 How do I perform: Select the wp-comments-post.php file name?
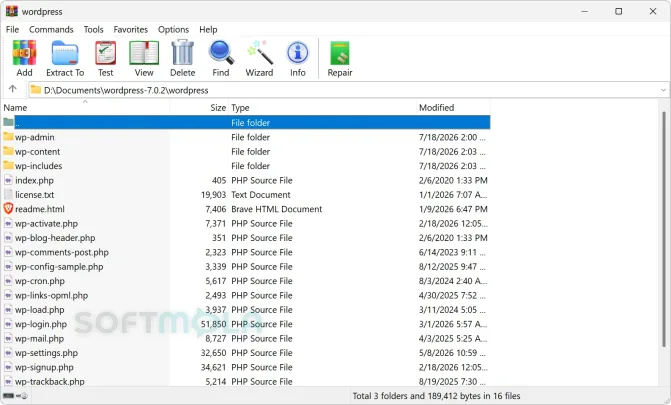(62, 252)
